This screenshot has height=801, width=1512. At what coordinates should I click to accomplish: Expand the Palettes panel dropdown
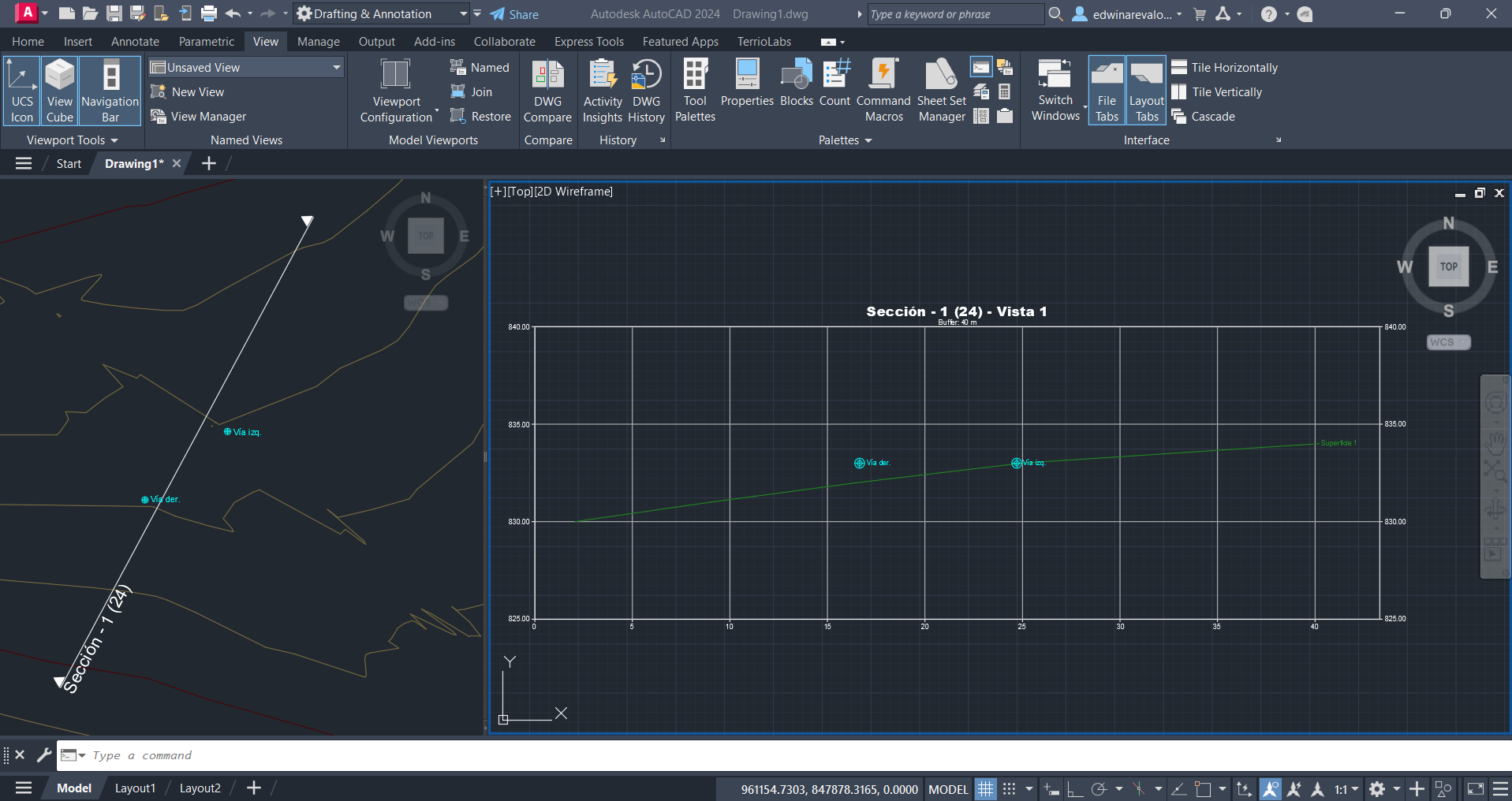point(845,140)
